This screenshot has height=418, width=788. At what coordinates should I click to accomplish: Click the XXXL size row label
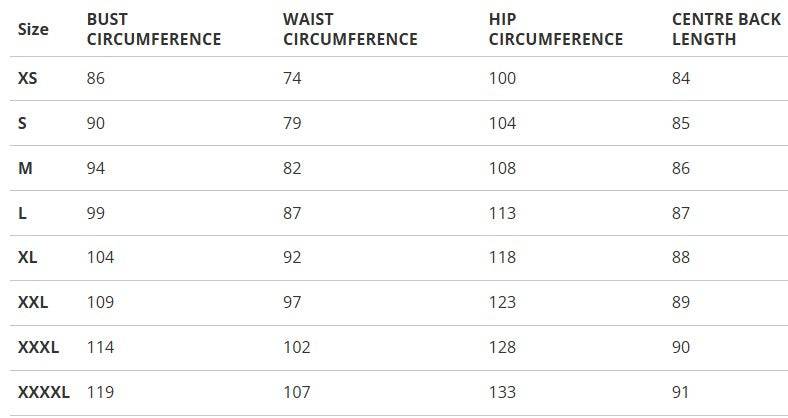point(39,347)
